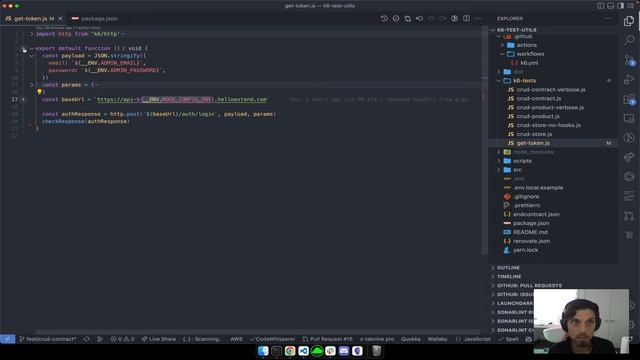640x360 pixels.
Task: Open timeline history icon in editor toolbar
Action: coord(384,18)
